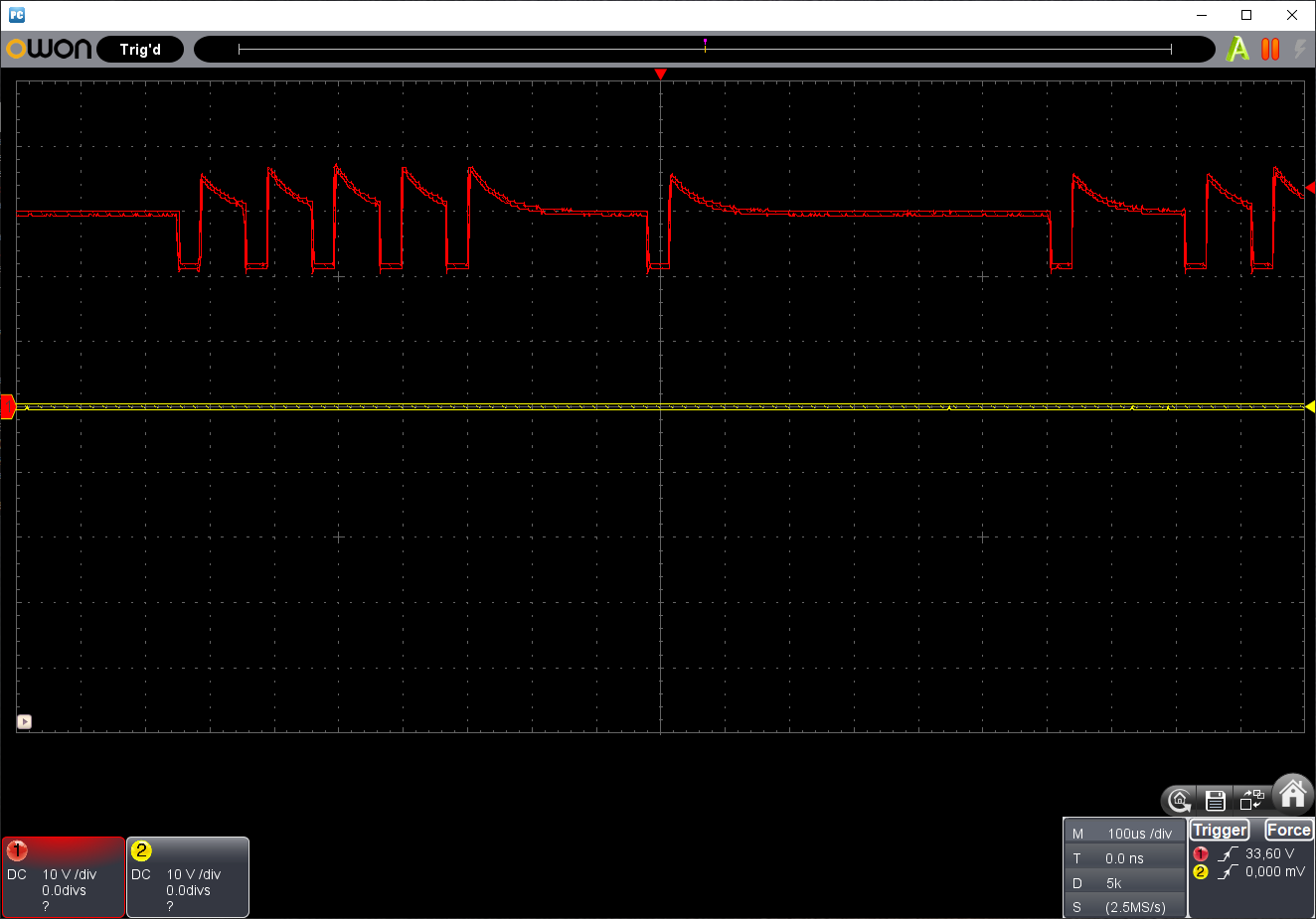Select channel 1 trigger edge row
This screenshot has height=919, width=1316.
click(x=1249, y=853)
